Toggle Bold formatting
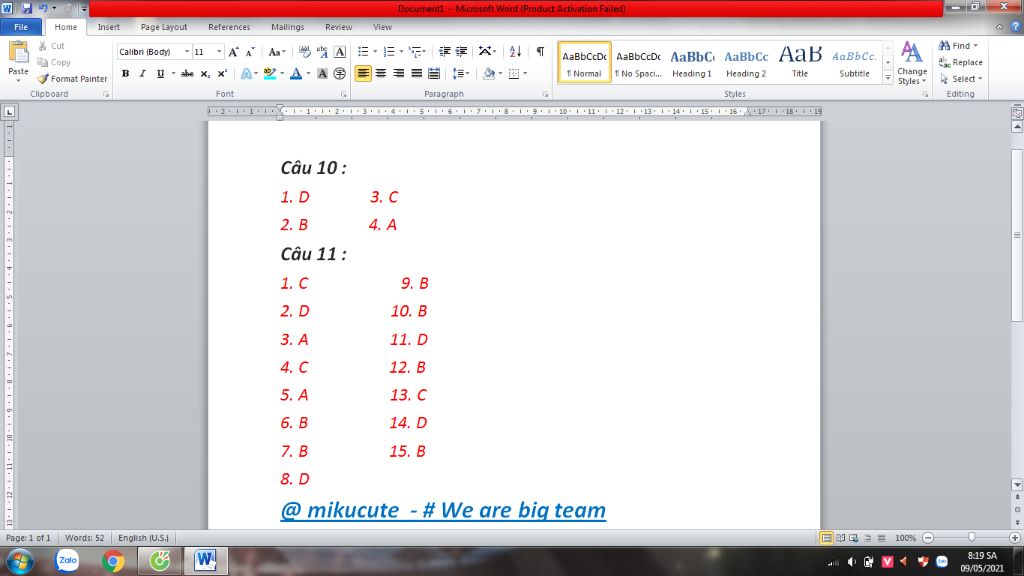Image resolution: width=1024 pixels, height=576 pixels. click(125, 74)
